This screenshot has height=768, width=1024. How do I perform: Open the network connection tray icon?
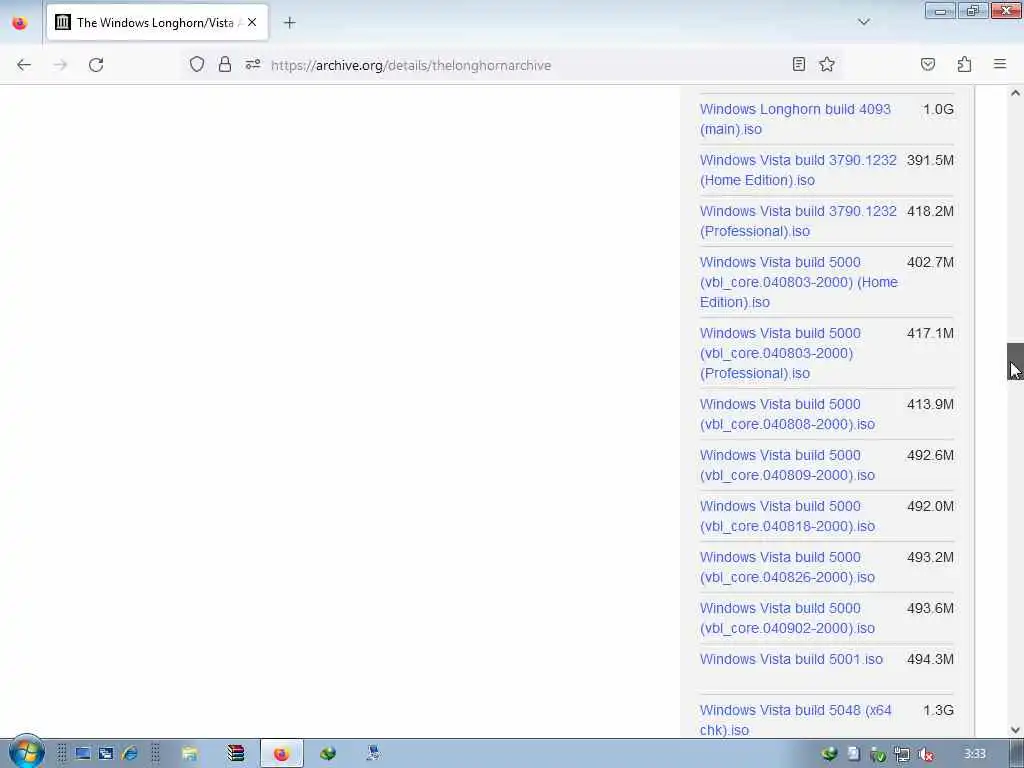click(x=901, y=755)
